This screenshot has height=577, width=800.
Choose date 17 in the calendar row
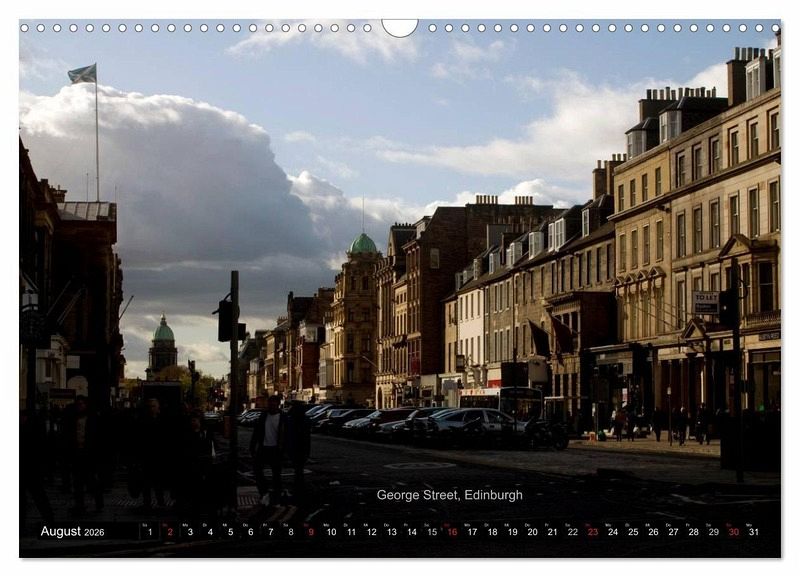pyautogui.click(x=472, y=532)
